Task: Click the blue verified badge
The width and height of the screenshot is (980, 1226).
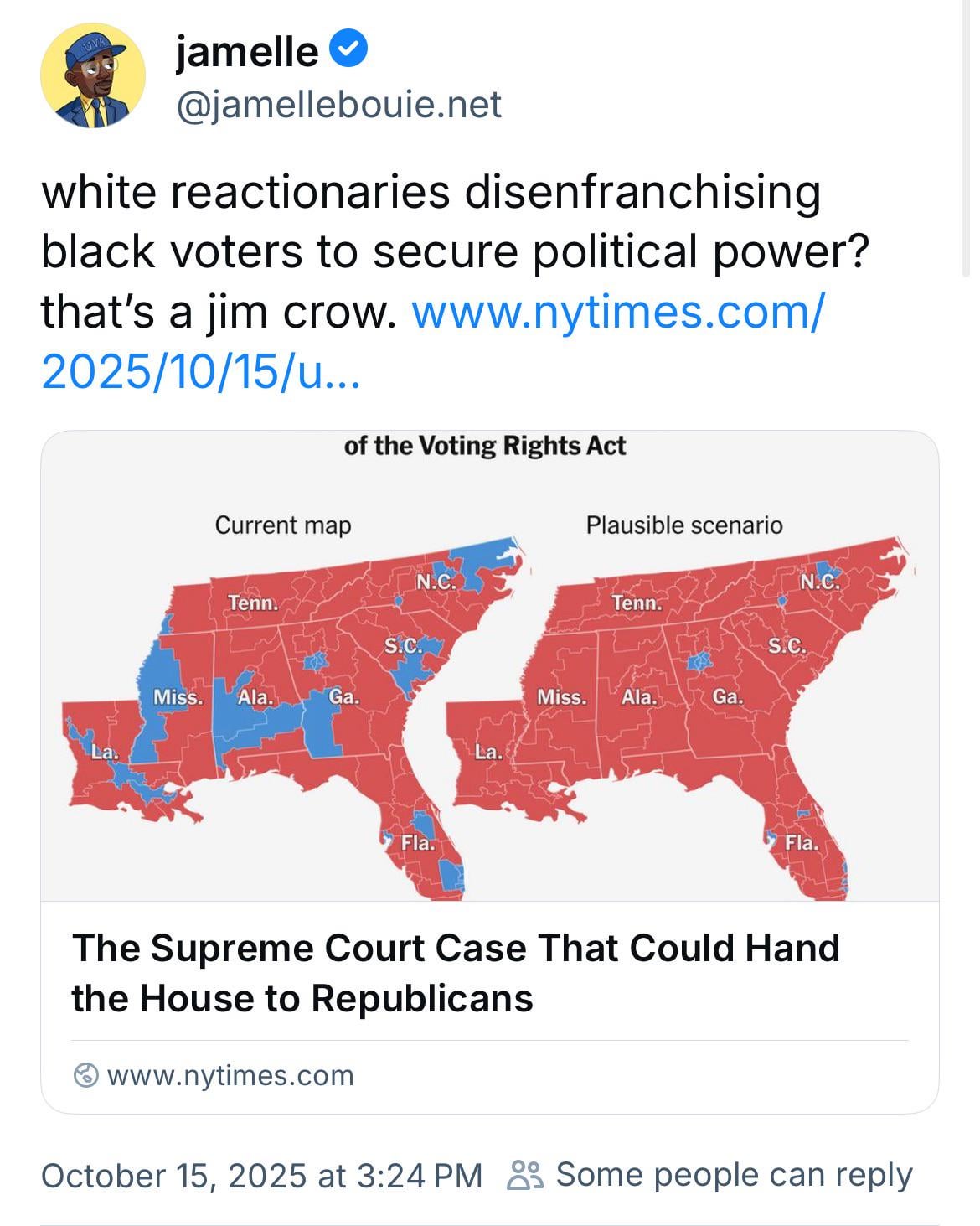Action: coord(348,50)
